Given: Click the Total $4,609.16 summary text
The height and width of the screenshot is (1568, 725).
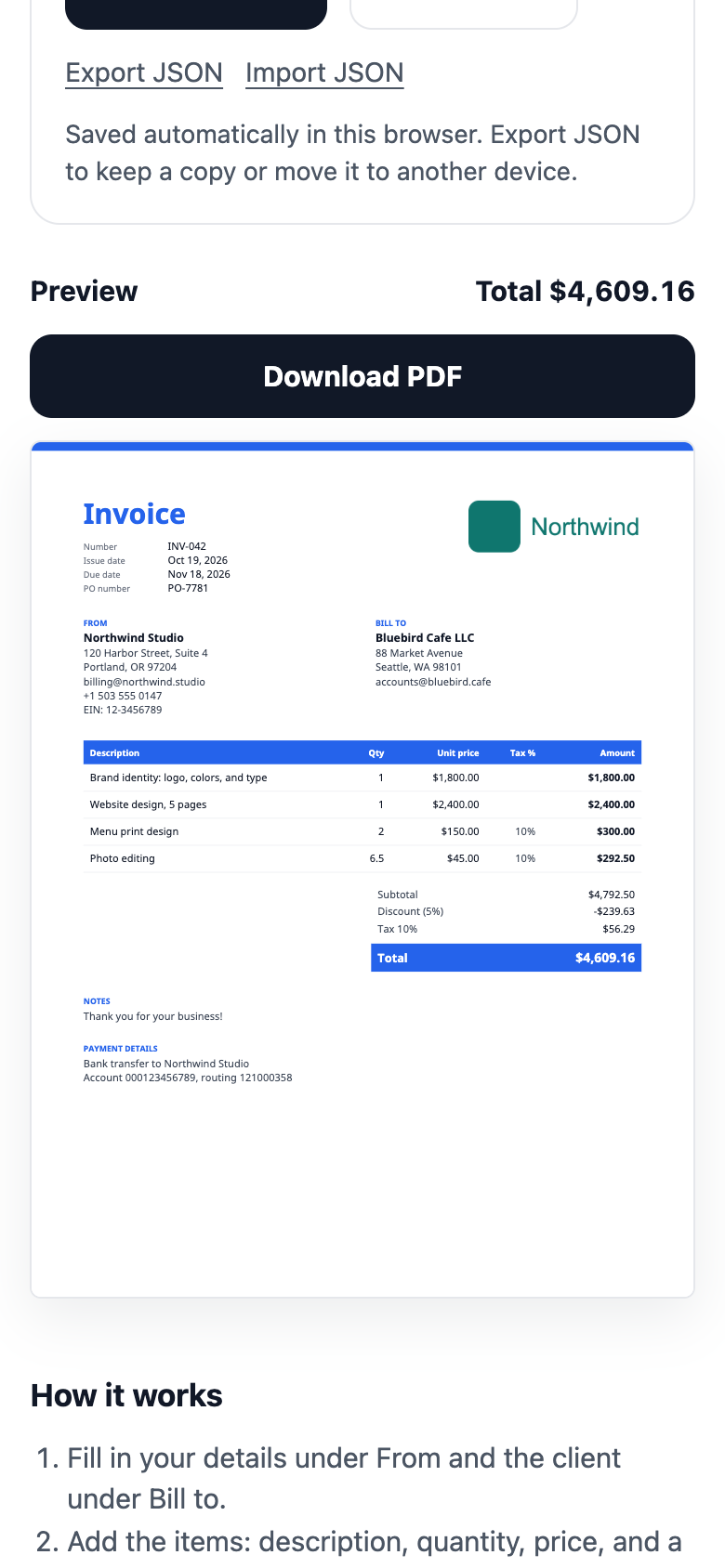Looking at the screenshot, I should click(x=586, y=291).
